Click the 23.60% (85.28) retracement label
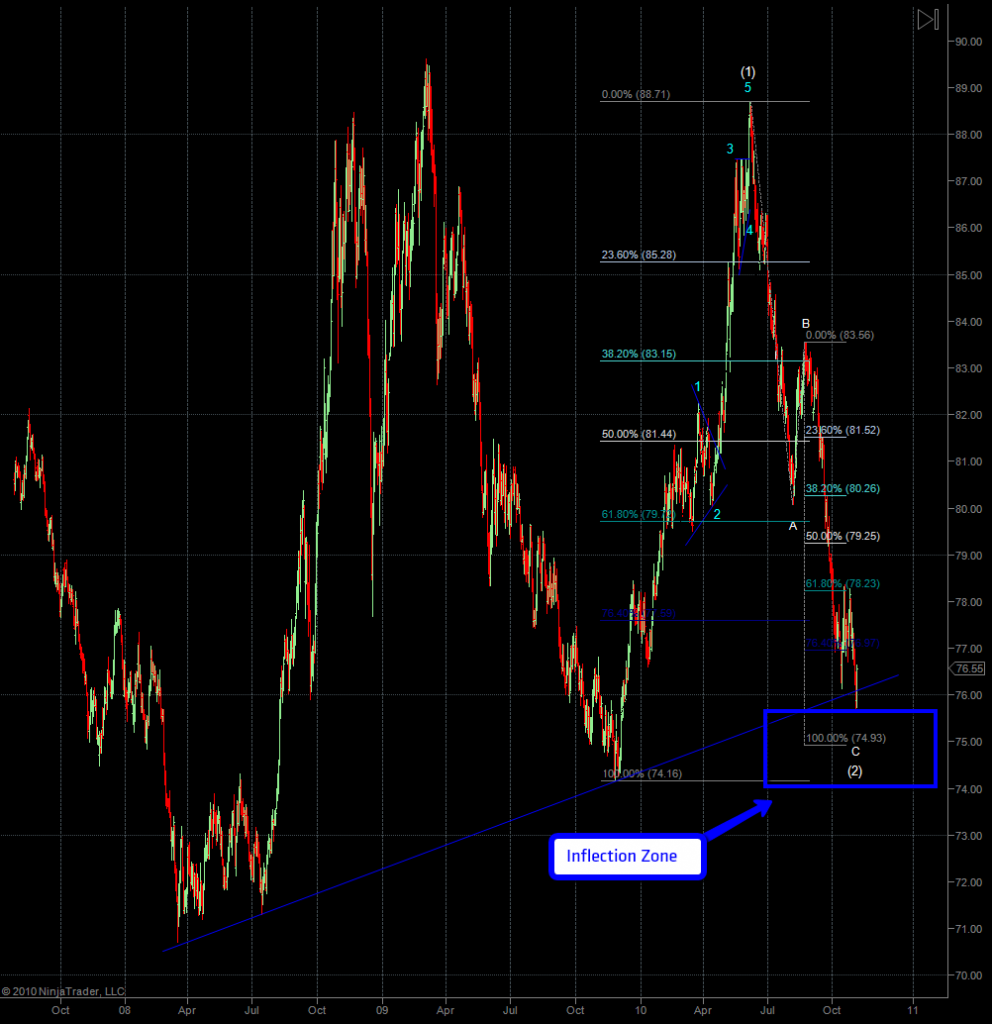 pyautogui.click(x=638, y=255)
